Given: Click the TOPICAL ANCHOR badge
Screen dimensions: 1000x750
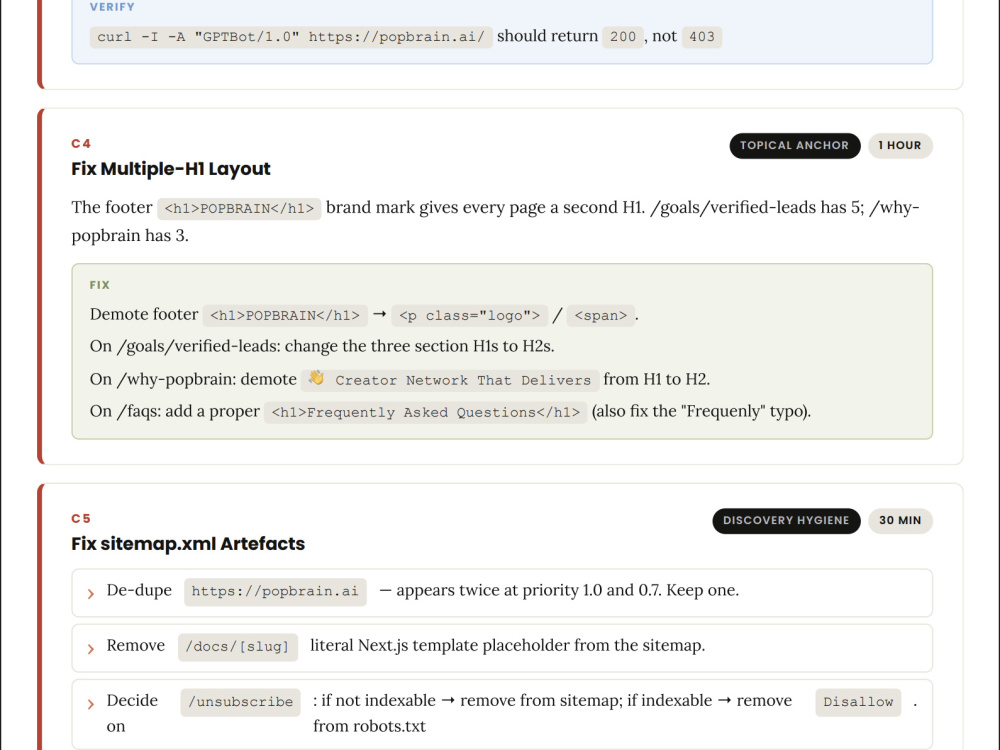Looking at the screenshot, I should [794, 145].
